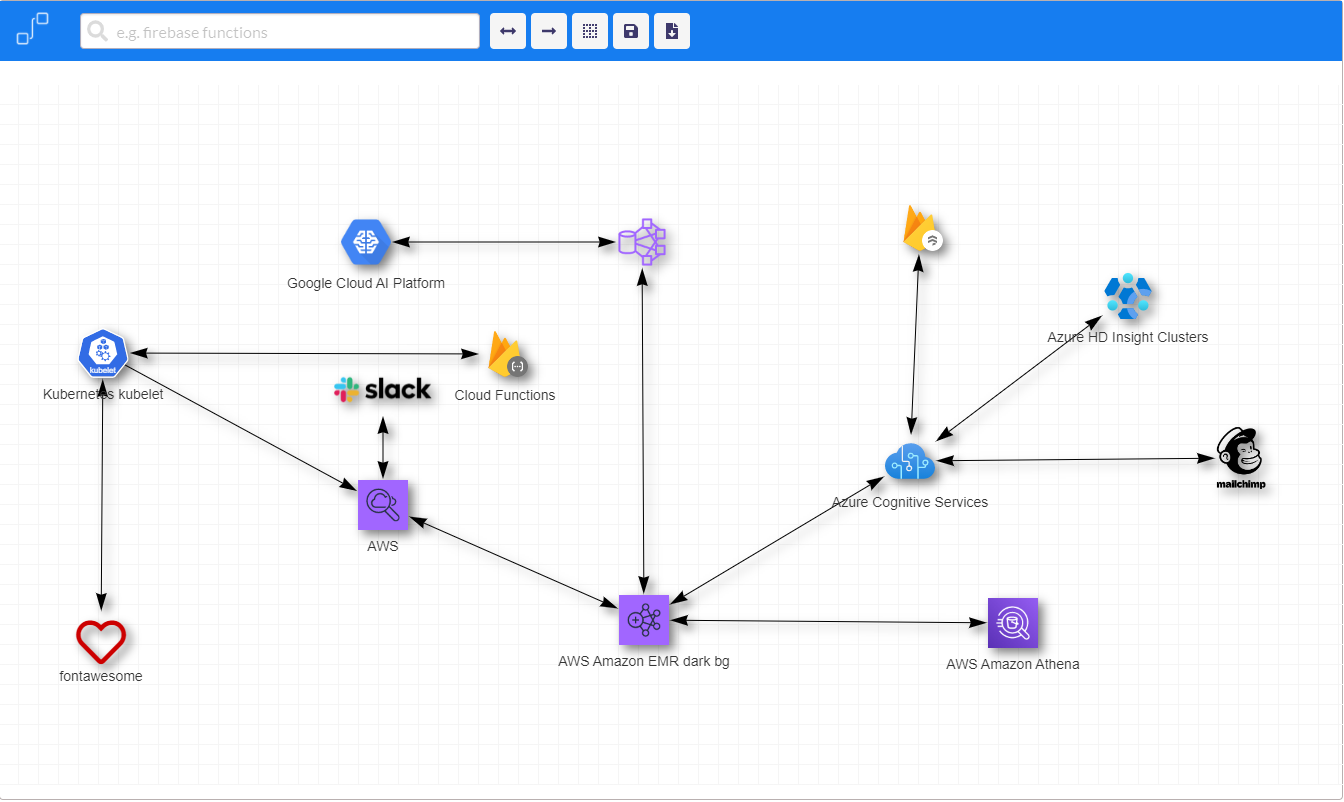This screenshot has height=802, width=1344.
Task: Click the "AWS Amazon EMR dark bg" label
Action: (x=644, y=661)
